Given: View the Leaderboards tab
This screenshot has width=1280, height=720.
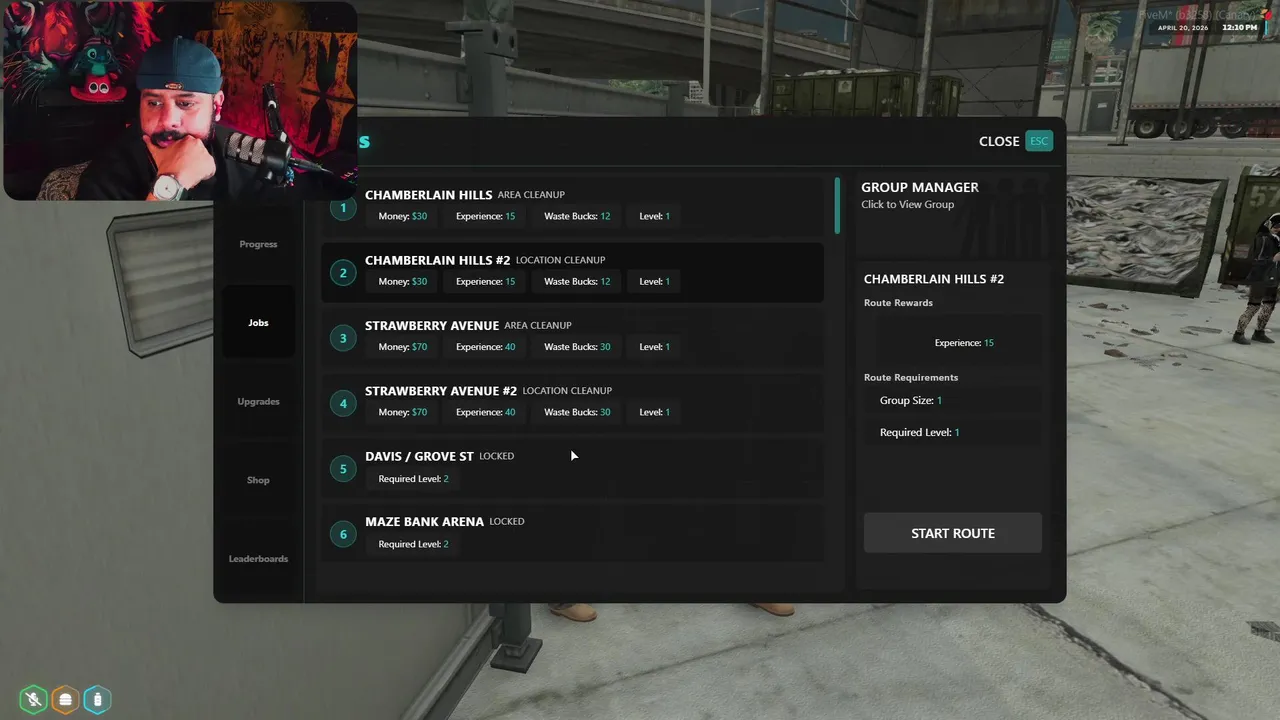Looking at the screenshot, I should [258, 558].
